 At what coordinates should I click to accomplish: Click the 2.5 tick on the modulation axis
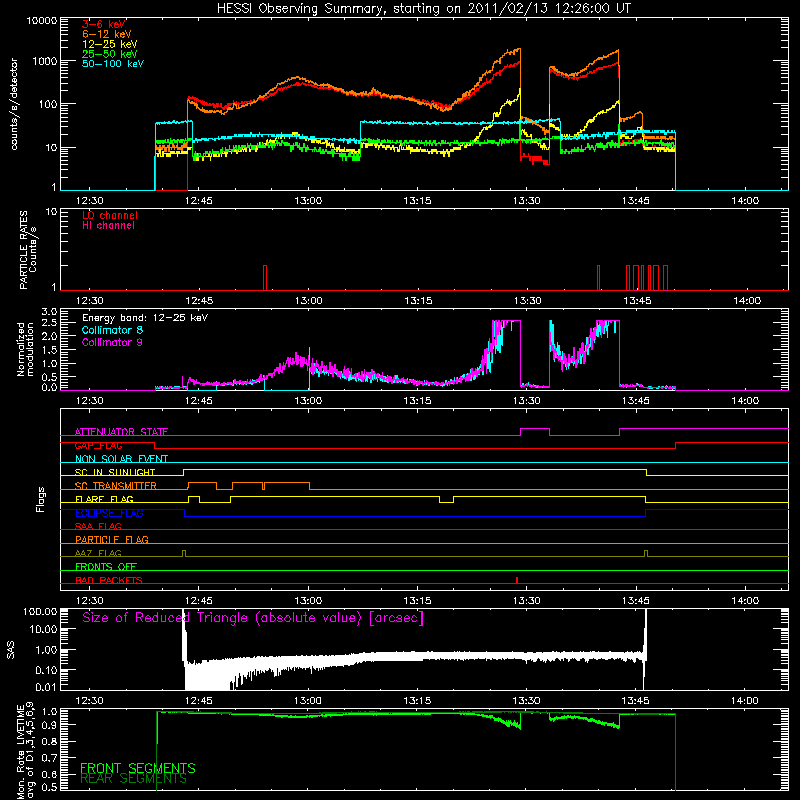click(x=49, y=323)
